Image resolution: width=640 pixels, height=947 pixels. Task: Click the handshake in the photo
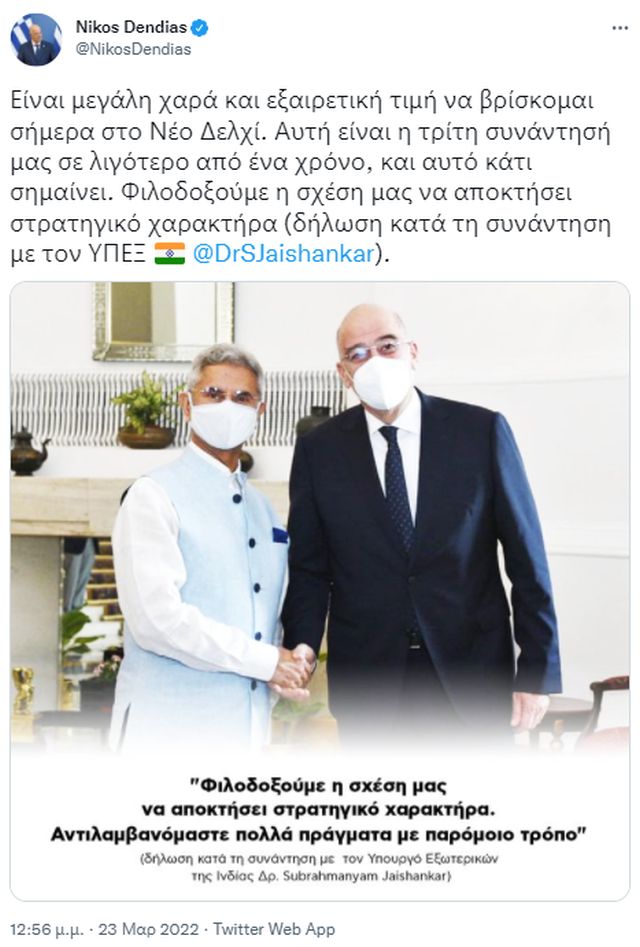(x=293, y=670)
